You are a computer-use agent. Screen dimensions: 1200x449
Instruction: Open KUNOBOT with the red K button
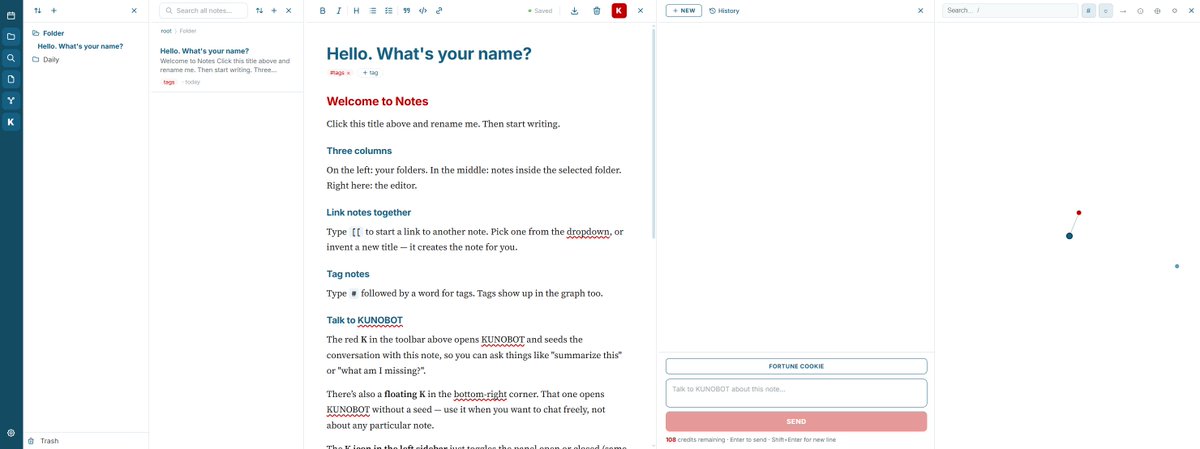click(x=619, y=10)
